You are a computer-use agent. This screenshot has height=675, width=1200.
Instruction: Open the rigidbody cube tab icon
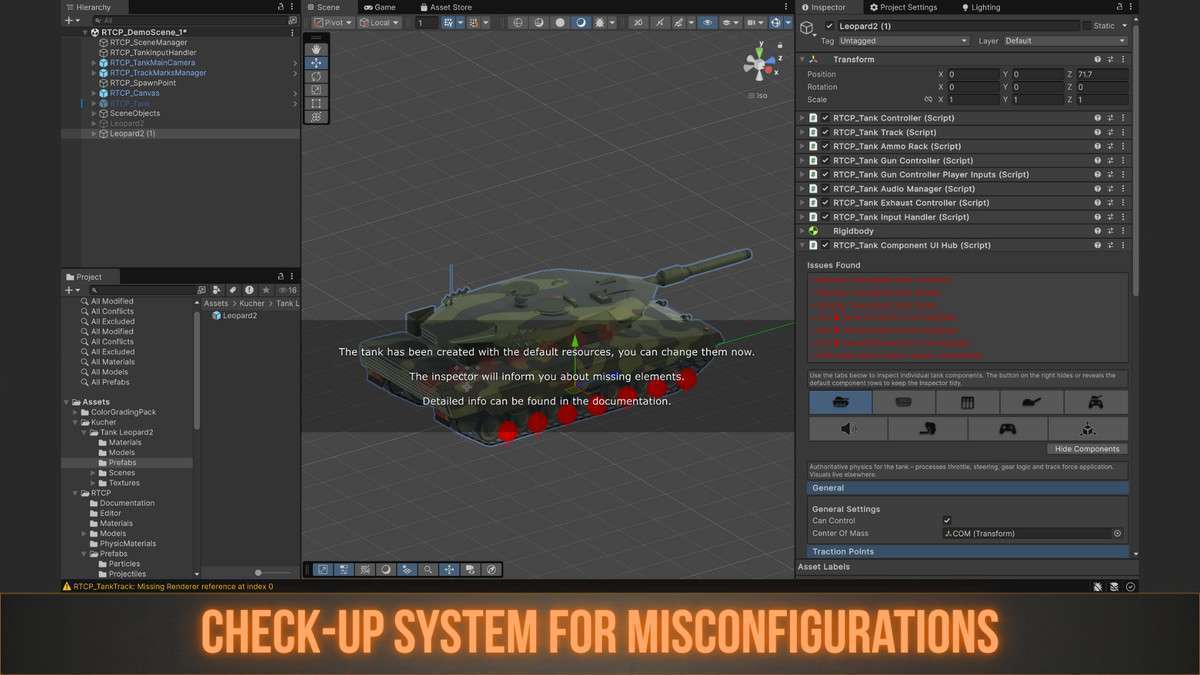click(x=1088, y=429)
